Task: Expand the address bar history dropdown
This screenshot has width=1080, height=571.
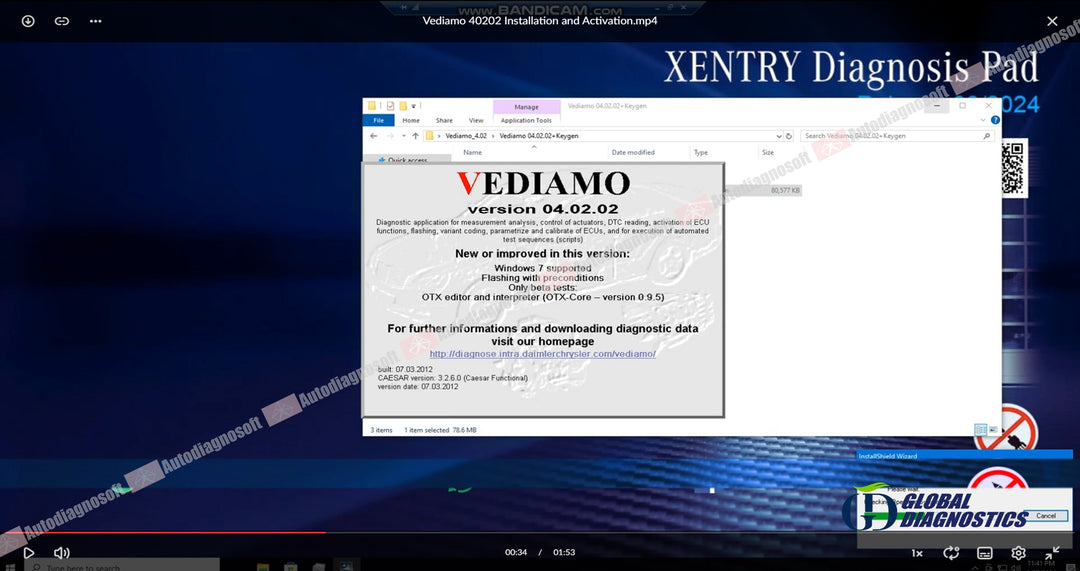Action: click(779, 136)
